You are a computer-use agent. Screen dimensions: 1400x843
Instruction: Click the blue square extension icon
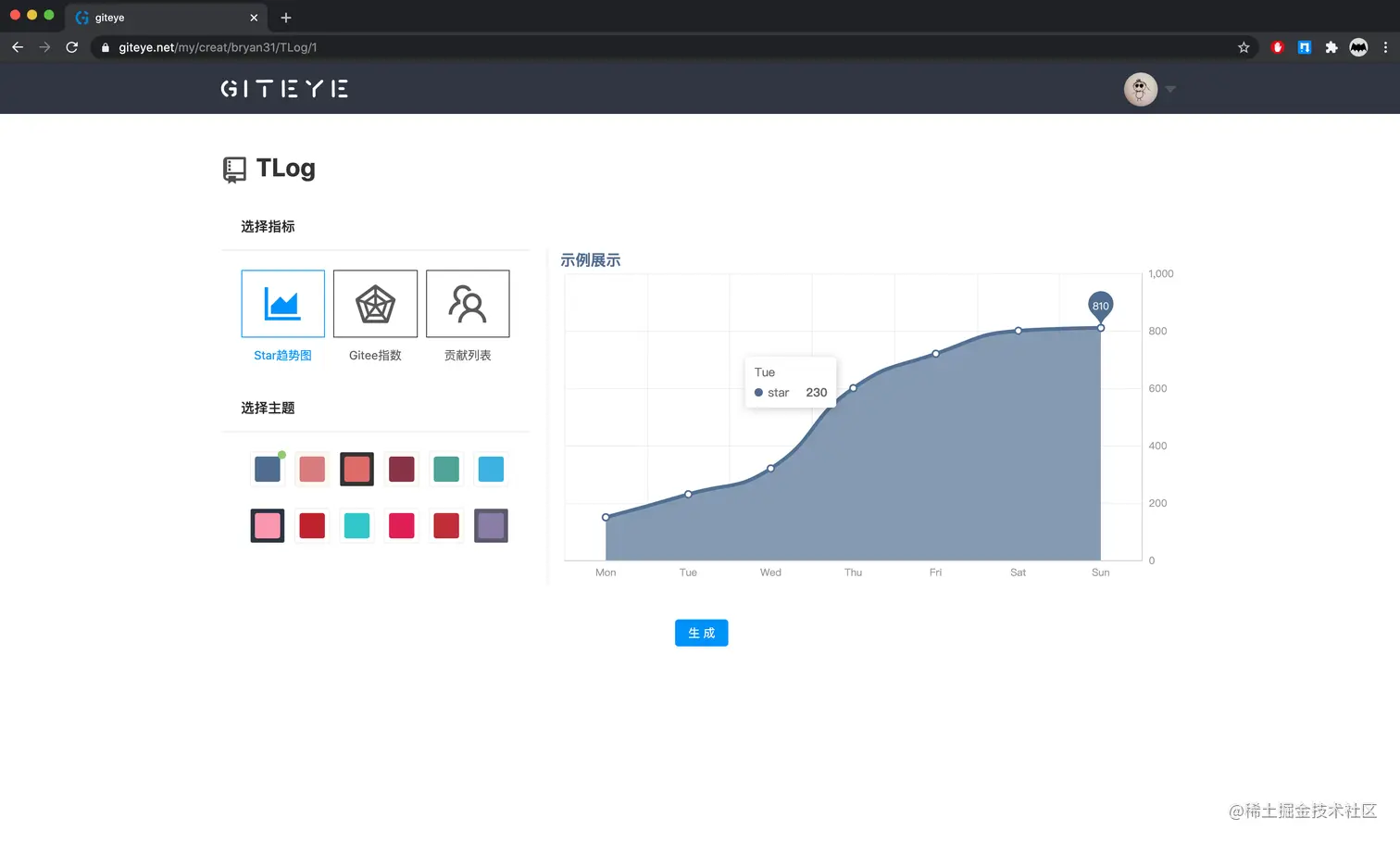pos(1305,47)
